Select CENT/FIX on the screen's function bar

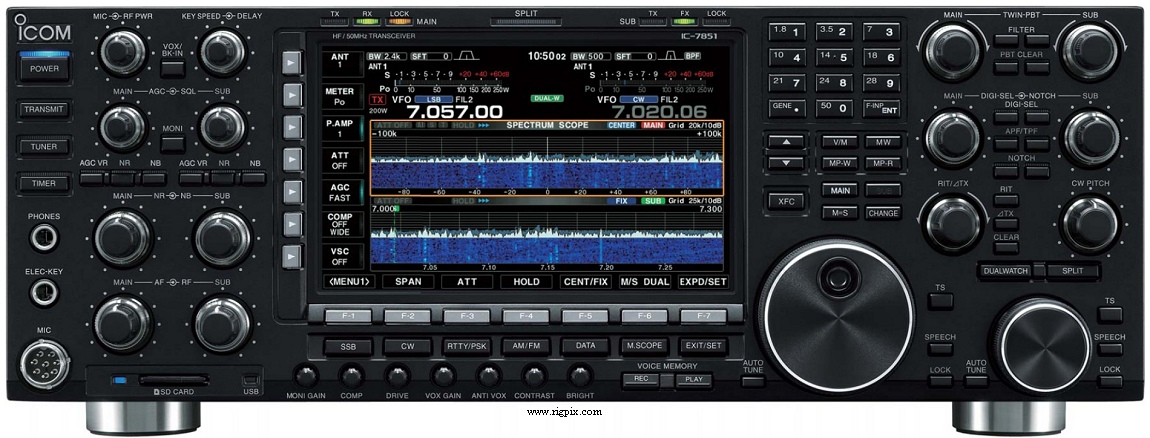click(x=585, y=281)
